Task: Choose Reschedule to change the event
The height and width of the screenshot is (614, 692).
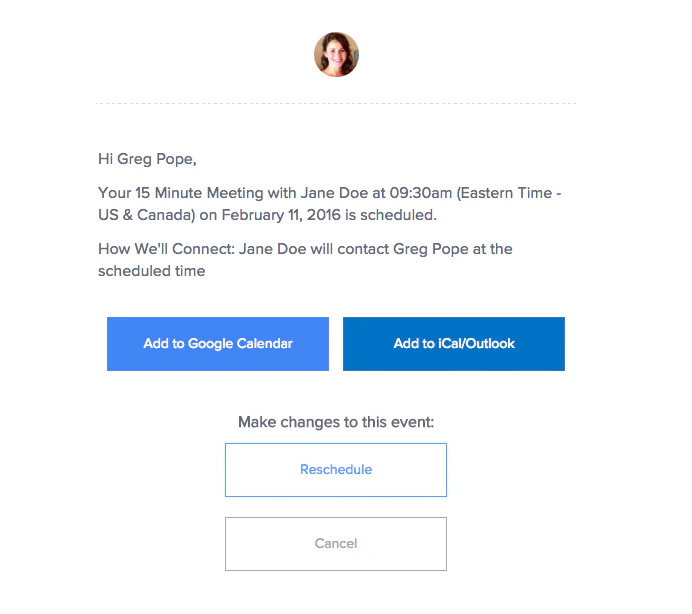Action: pyautogui.click(x=336, y=470)
